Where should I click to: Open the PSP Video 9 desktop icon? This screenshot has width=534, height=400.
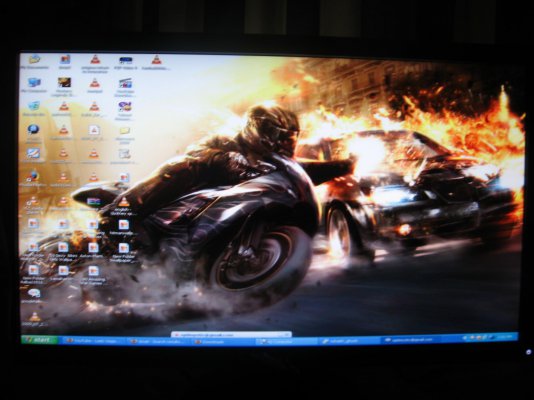tap(126, 63)
